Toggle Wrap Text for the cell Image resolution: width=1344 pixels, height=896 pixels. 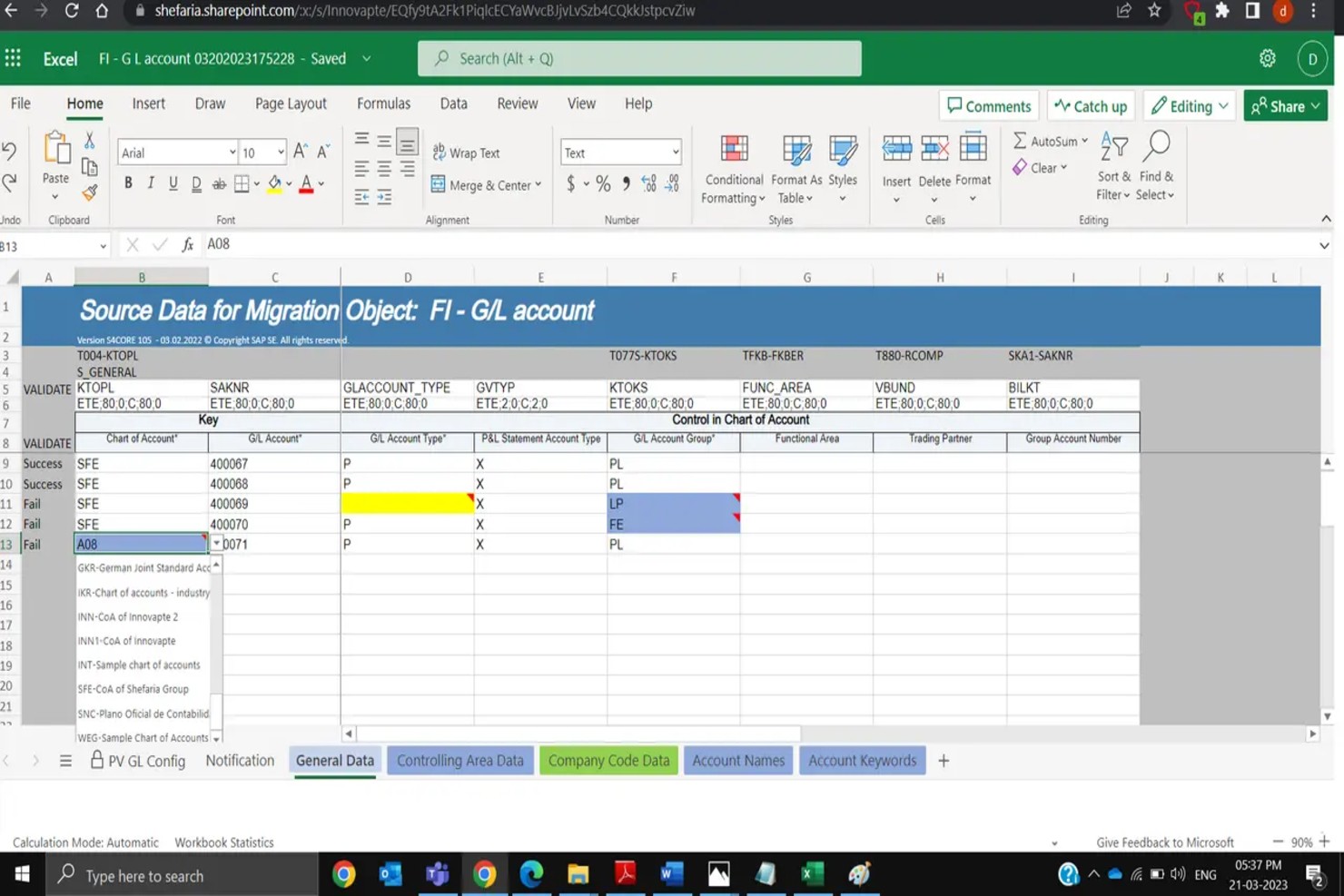466,153
